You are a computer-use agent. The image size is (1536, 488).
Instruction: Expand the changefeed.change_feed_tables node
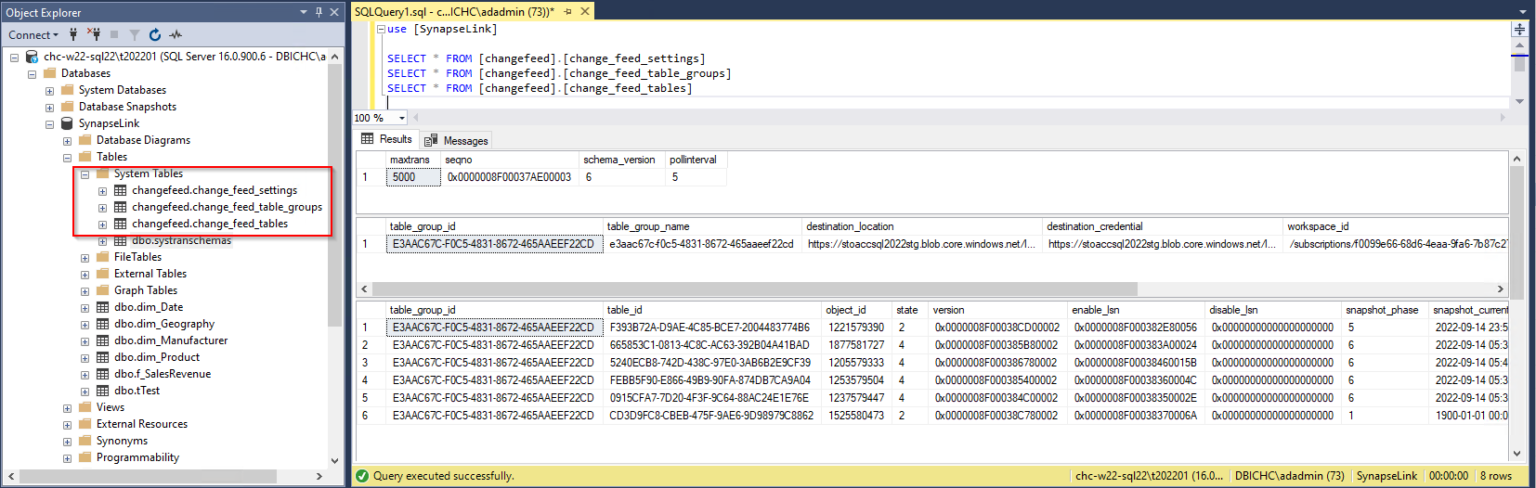pos(102,224)
